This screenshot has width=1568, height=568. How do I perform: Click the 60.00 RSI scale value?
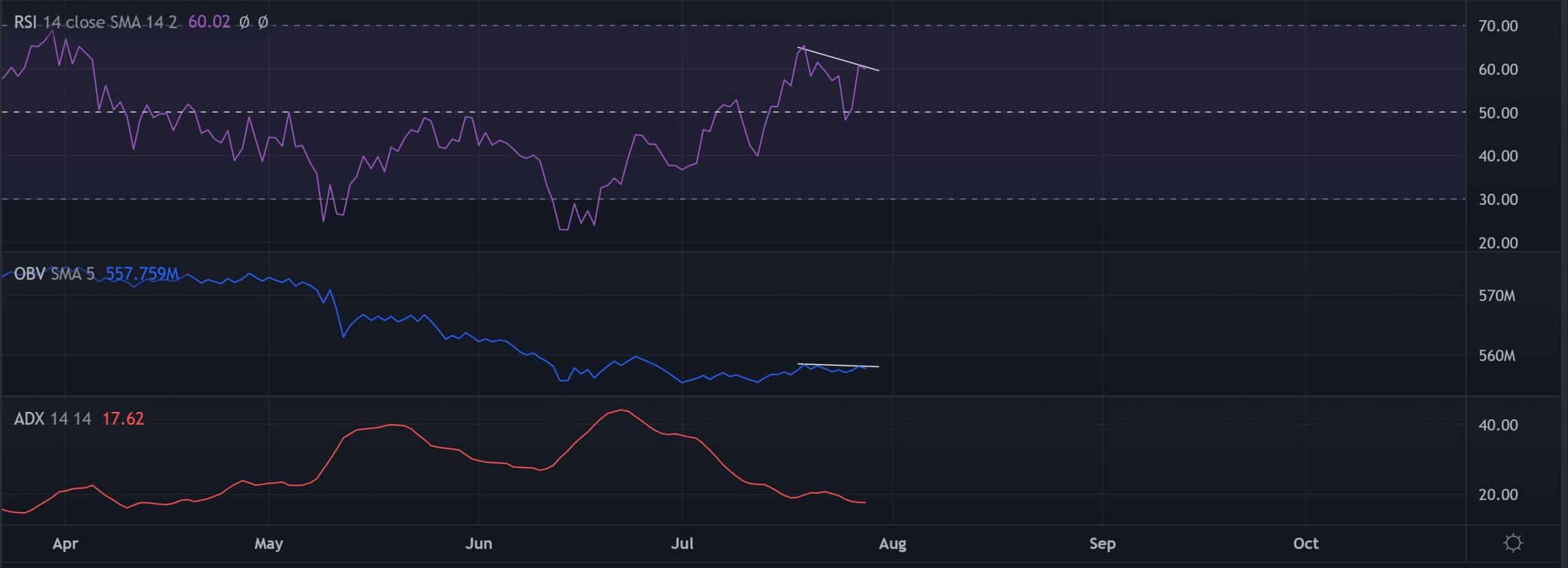coord(1498,69)
